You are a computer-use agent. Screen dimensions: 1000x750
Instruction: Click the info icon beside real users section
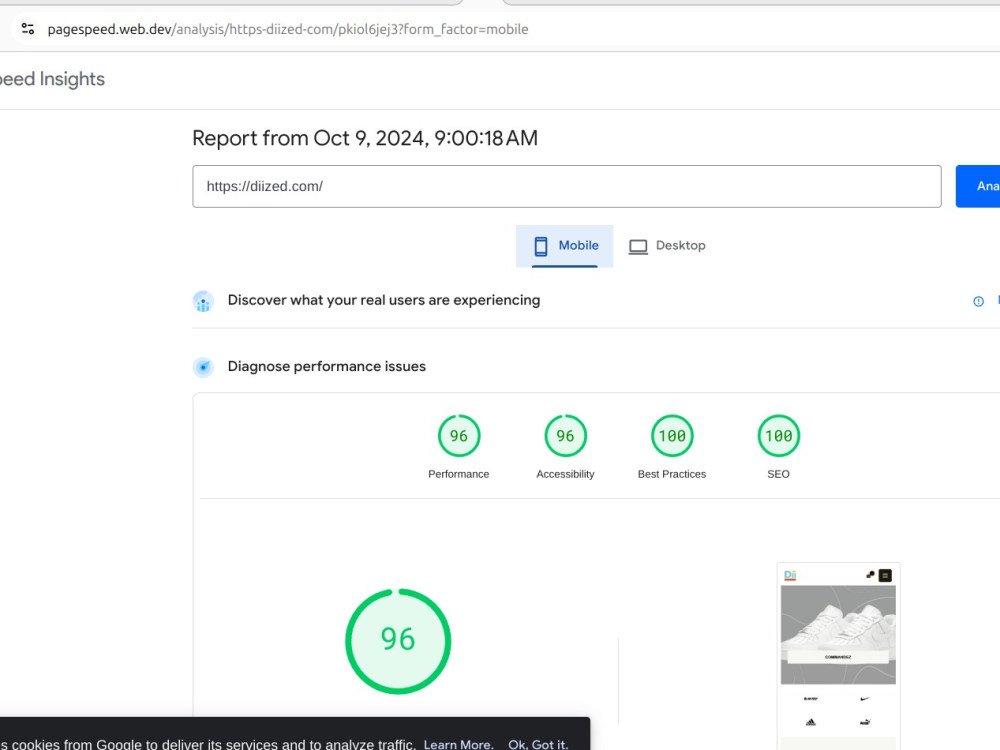click(978, 301)
